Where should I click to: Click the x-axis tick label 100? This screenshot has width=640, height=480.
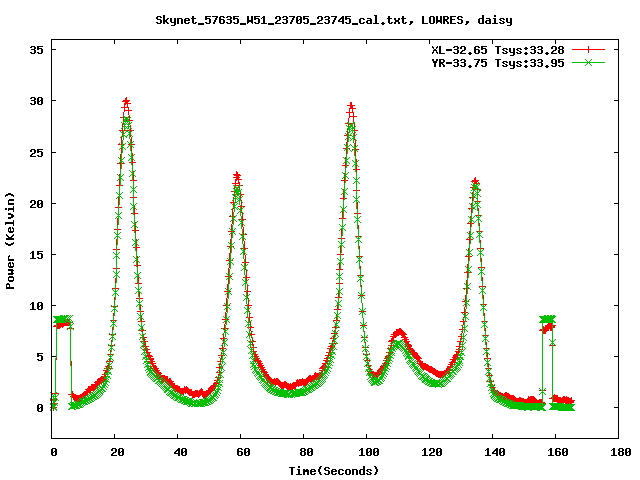369,452
